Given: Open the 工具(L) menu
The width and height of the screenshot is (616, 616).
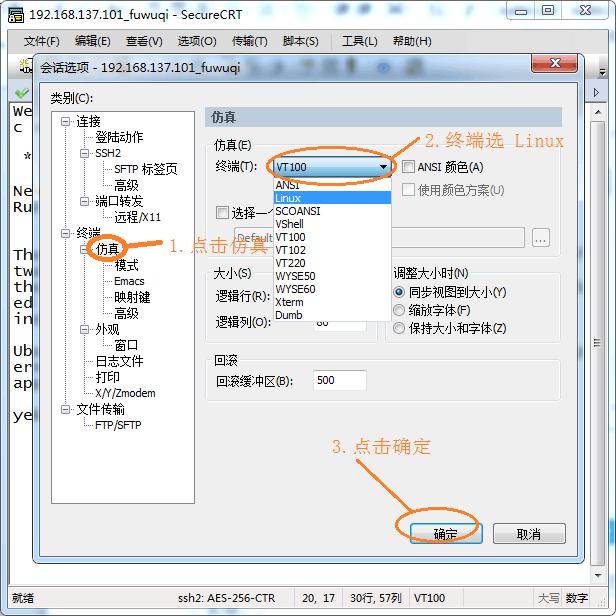Looking at the screenshot, I should click(x=359, y=41).
